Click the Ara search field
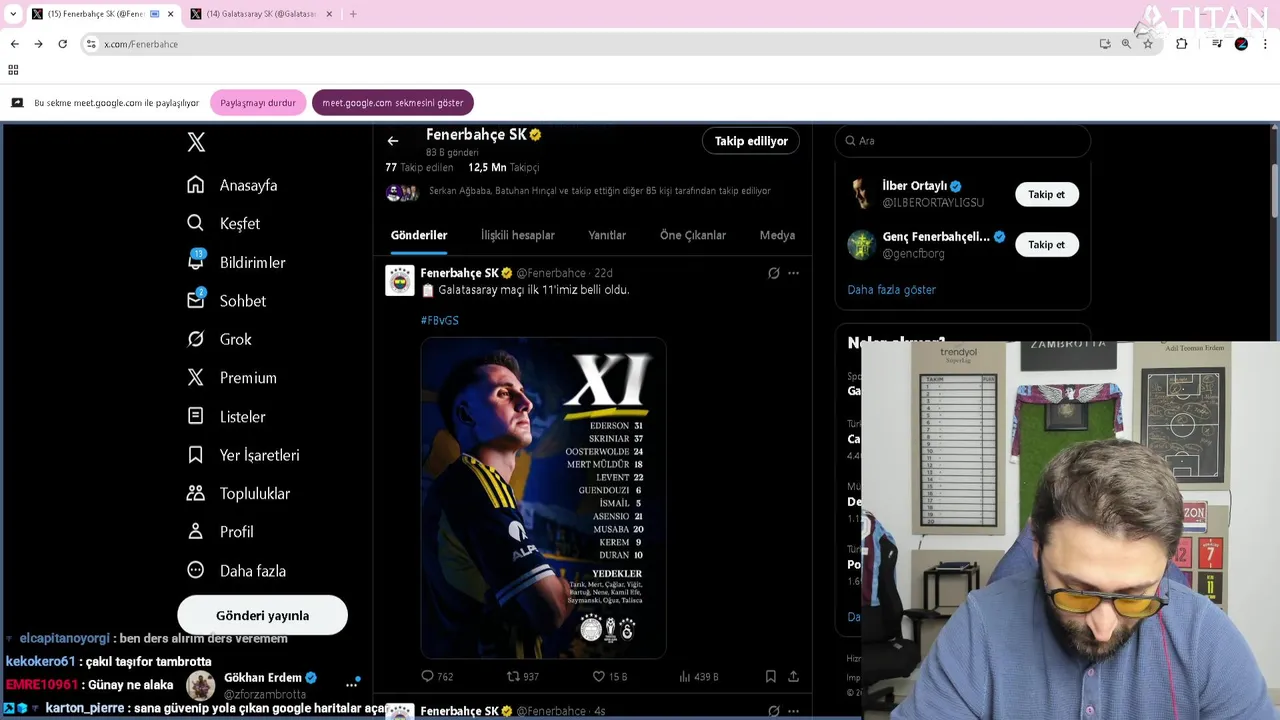The width and height of the screenshot is (1280, 720). (962, 141)
